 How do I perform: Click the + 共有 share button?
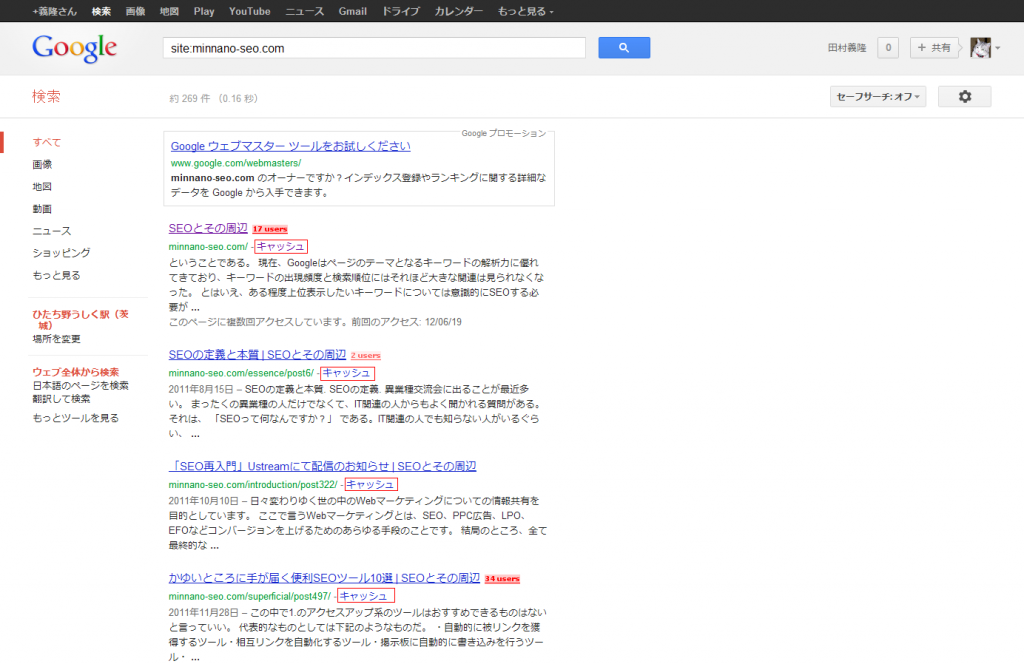[x=934, y=48]
